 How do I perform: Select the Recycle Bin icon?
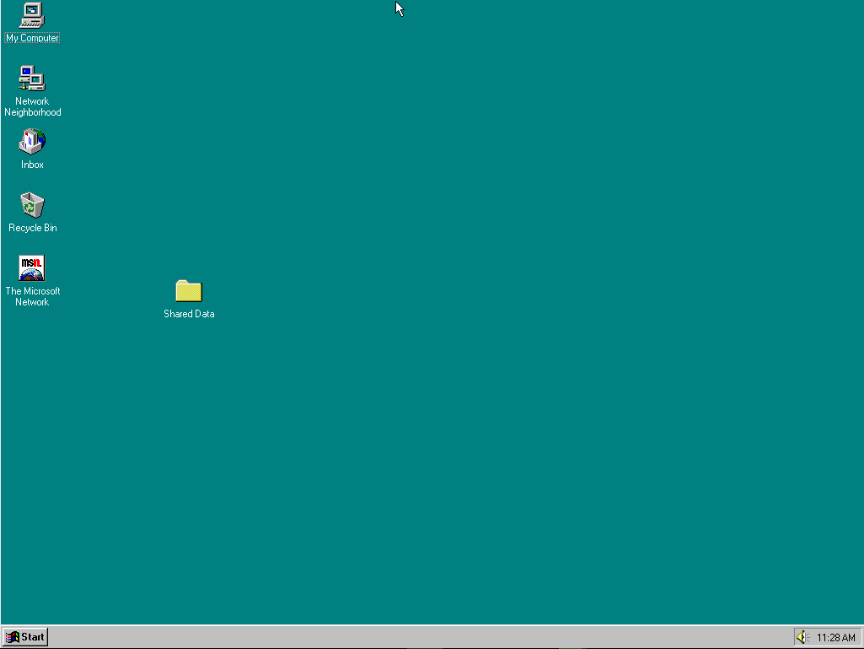(x=32, y=205)
